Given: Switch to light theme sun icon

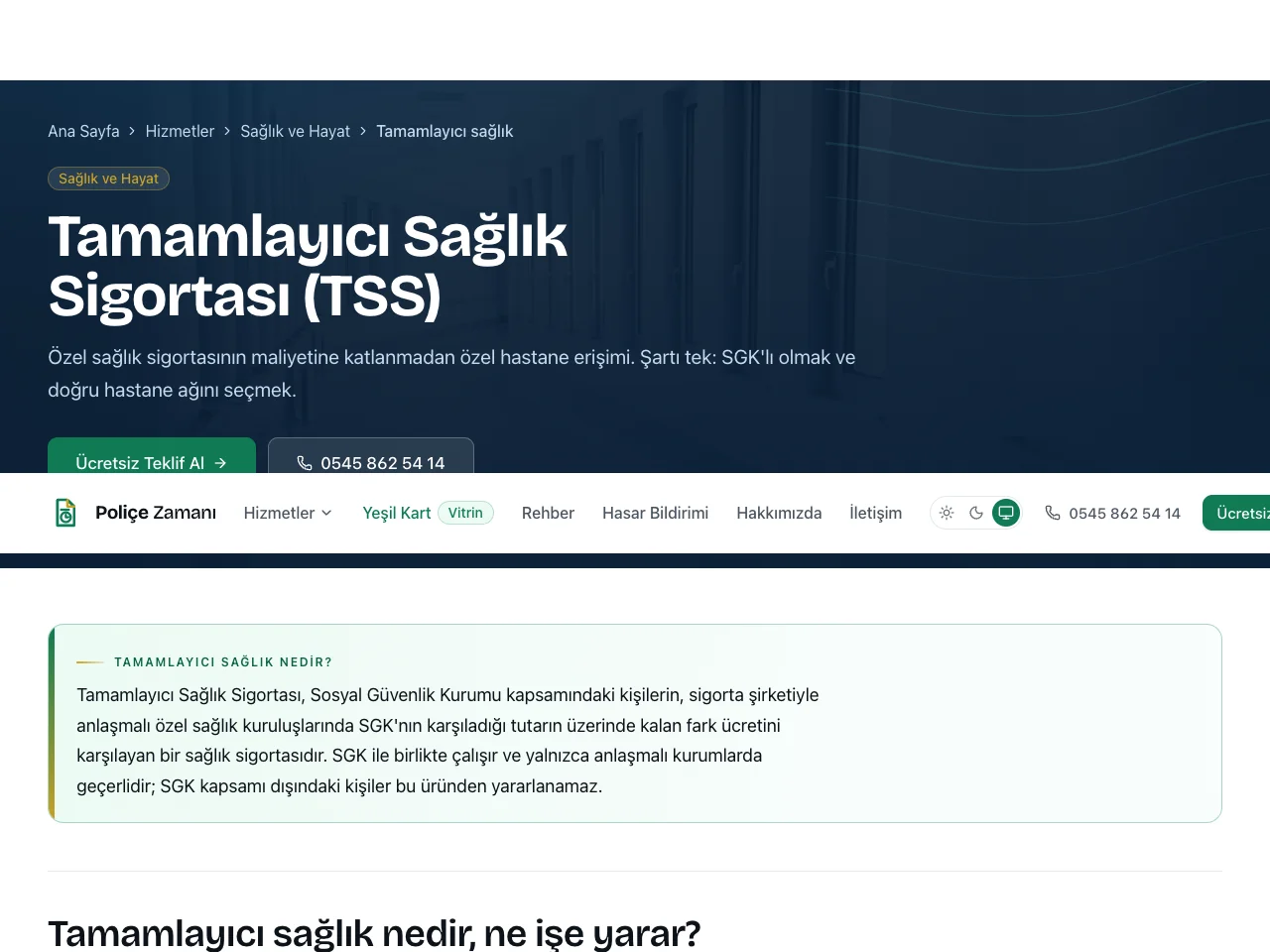Looking at the screenshot, I should click(x=947, y=513).
